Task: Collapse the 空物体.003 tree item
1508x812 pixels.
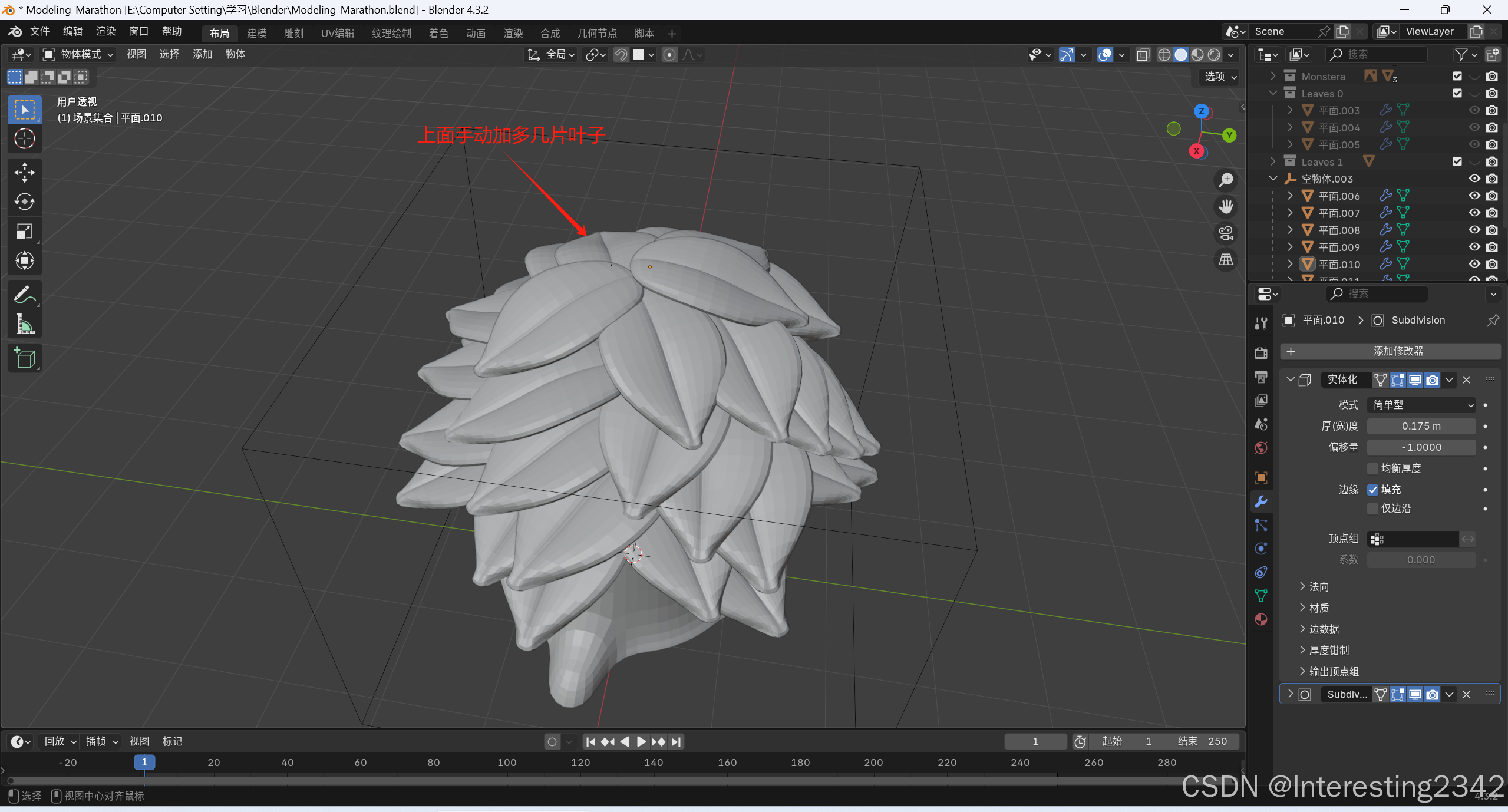Action: (x=1273, y=179)
